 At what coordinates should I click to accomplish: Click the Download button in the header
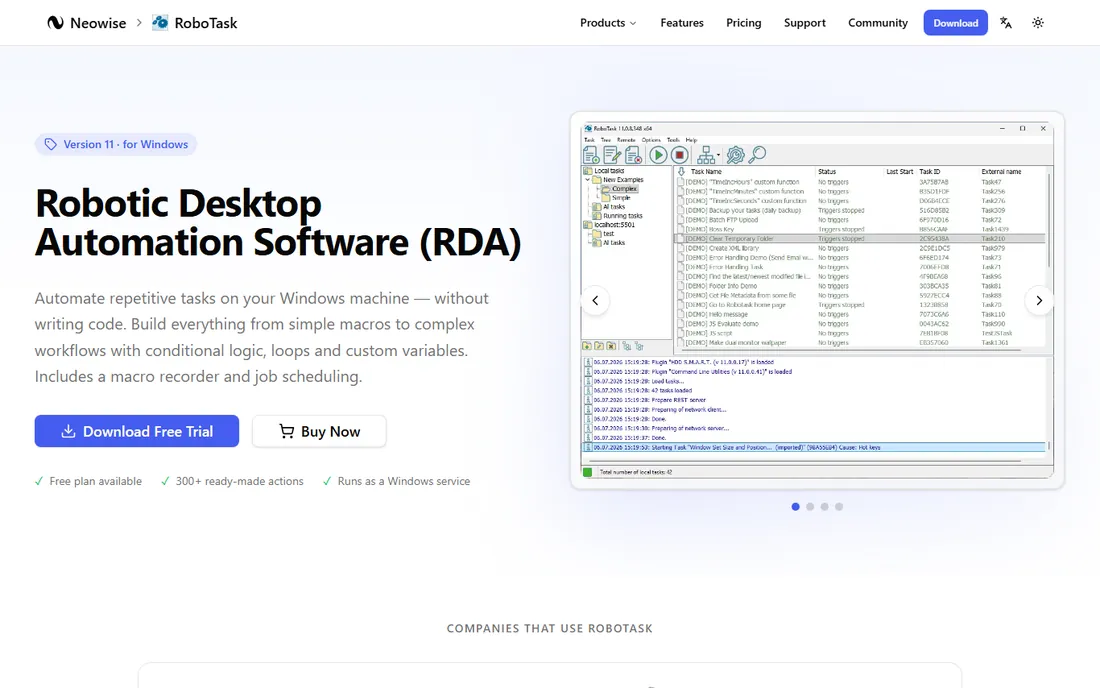coord(955,22)
